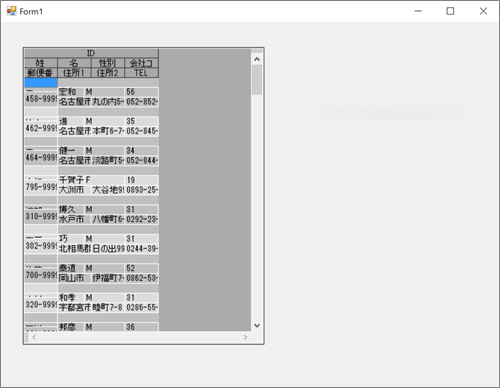Click the address cell 北相馬郡

tap(74, 249)
